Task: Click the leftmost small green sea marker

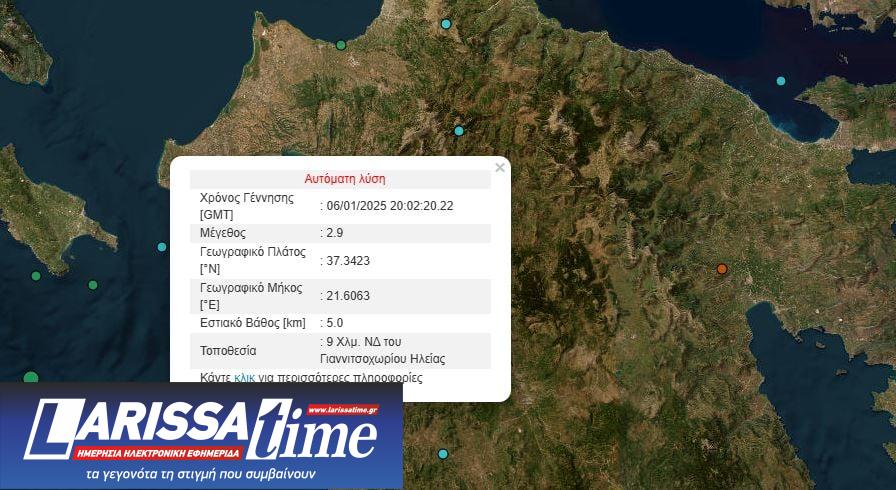Action: pyautogui.click(x=36, y=276)
